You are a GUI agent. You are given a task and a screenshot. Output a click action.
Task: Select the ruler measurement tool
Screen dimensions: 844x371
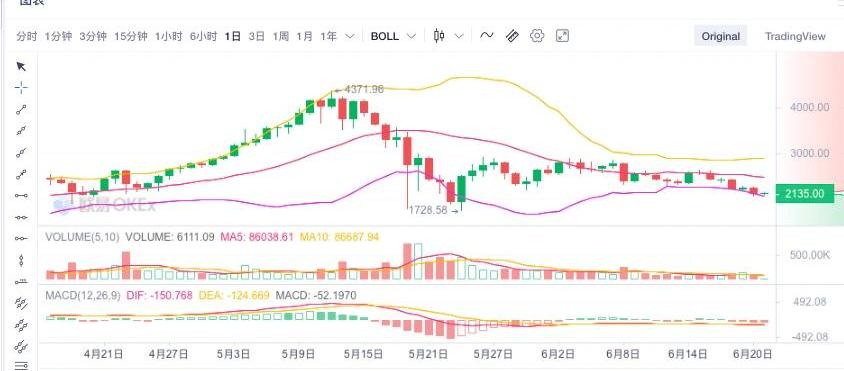(x=512, y=36)
